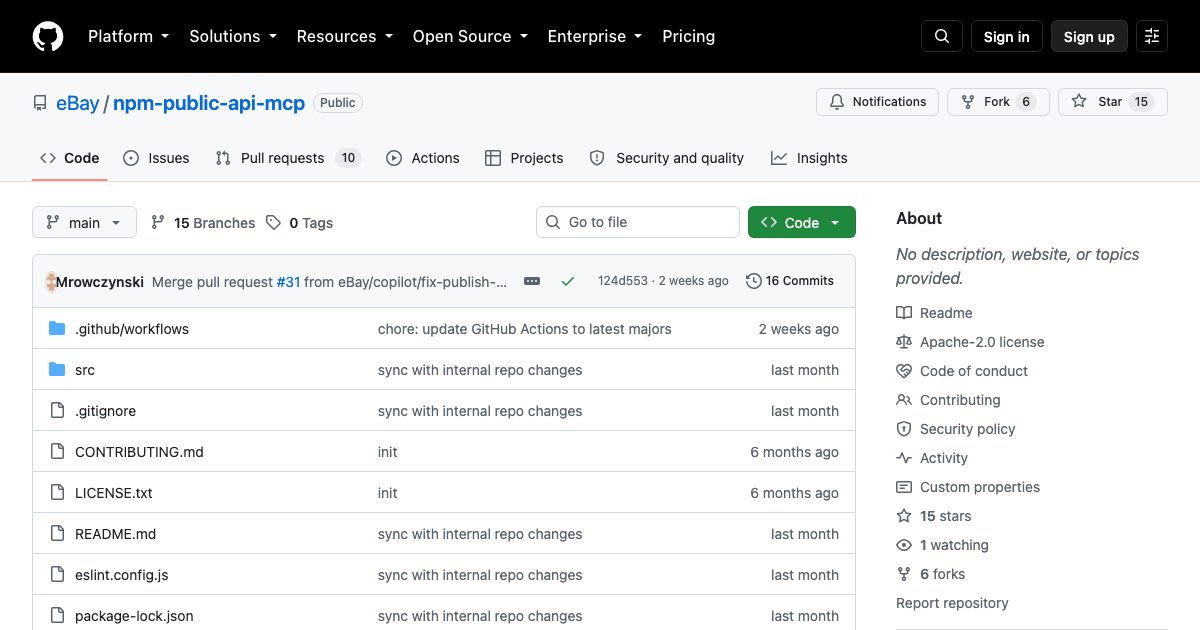1200x630 pixels.
Task: Click the README.md file icon
Action: tap(57, 534)
